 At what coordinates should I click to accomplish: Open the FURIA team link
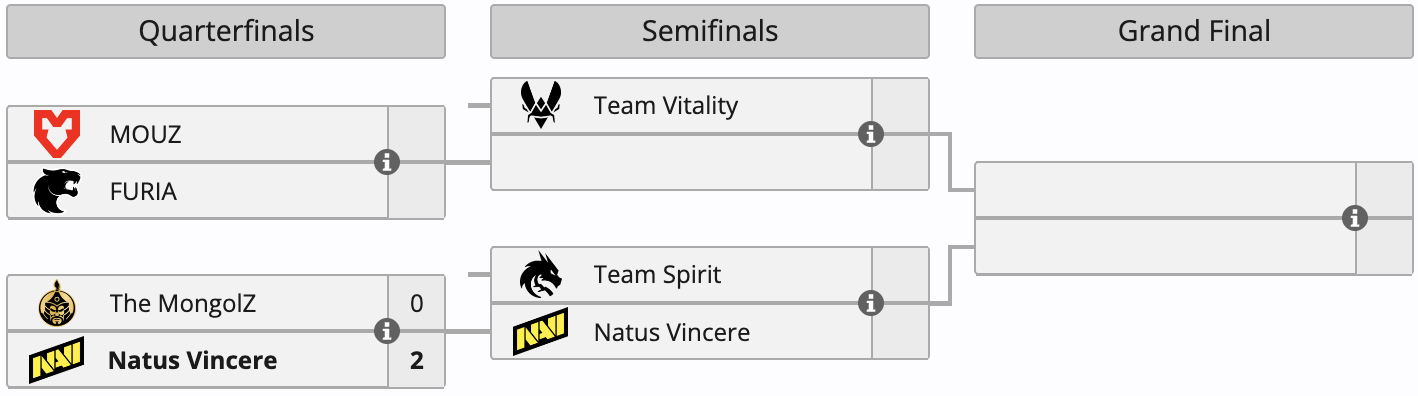[143, 192]
